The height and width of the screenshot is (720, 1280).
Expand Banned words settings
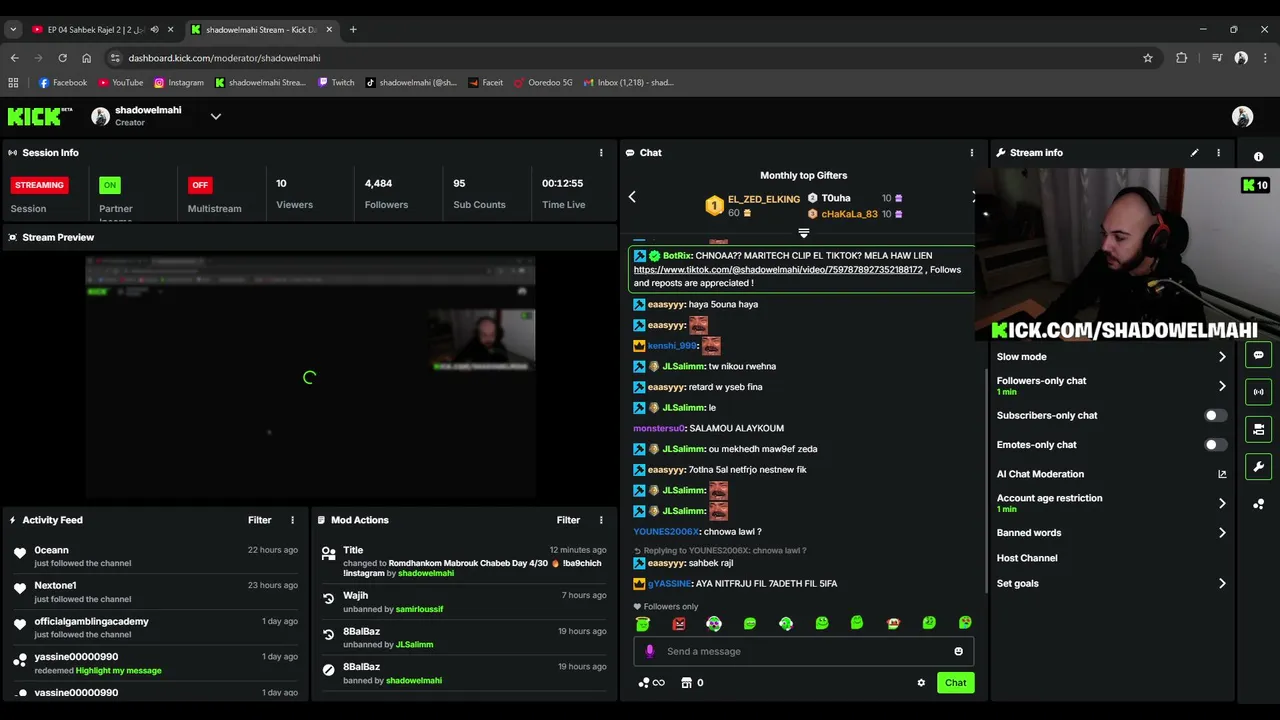(1222, 533)
